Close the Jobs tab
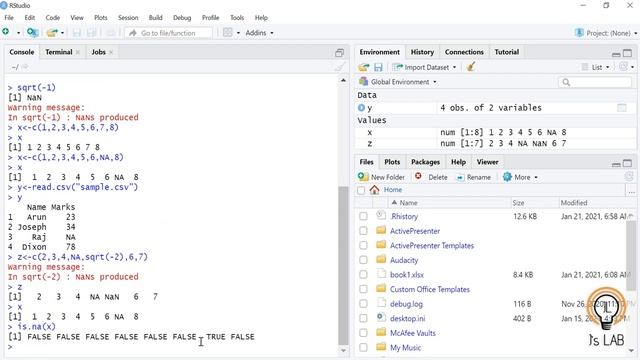Image resolution: width=640 pixels, height=360 pixels. 111,52
